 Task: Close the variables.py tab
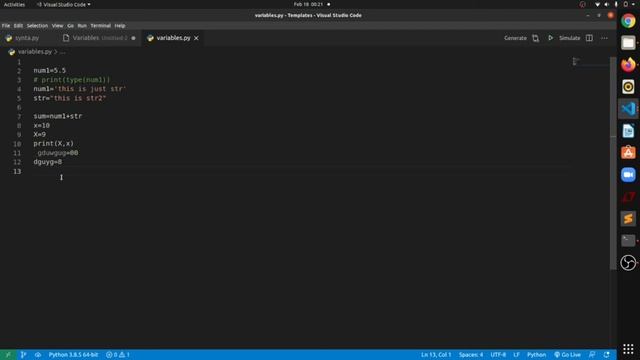[196, 38]
